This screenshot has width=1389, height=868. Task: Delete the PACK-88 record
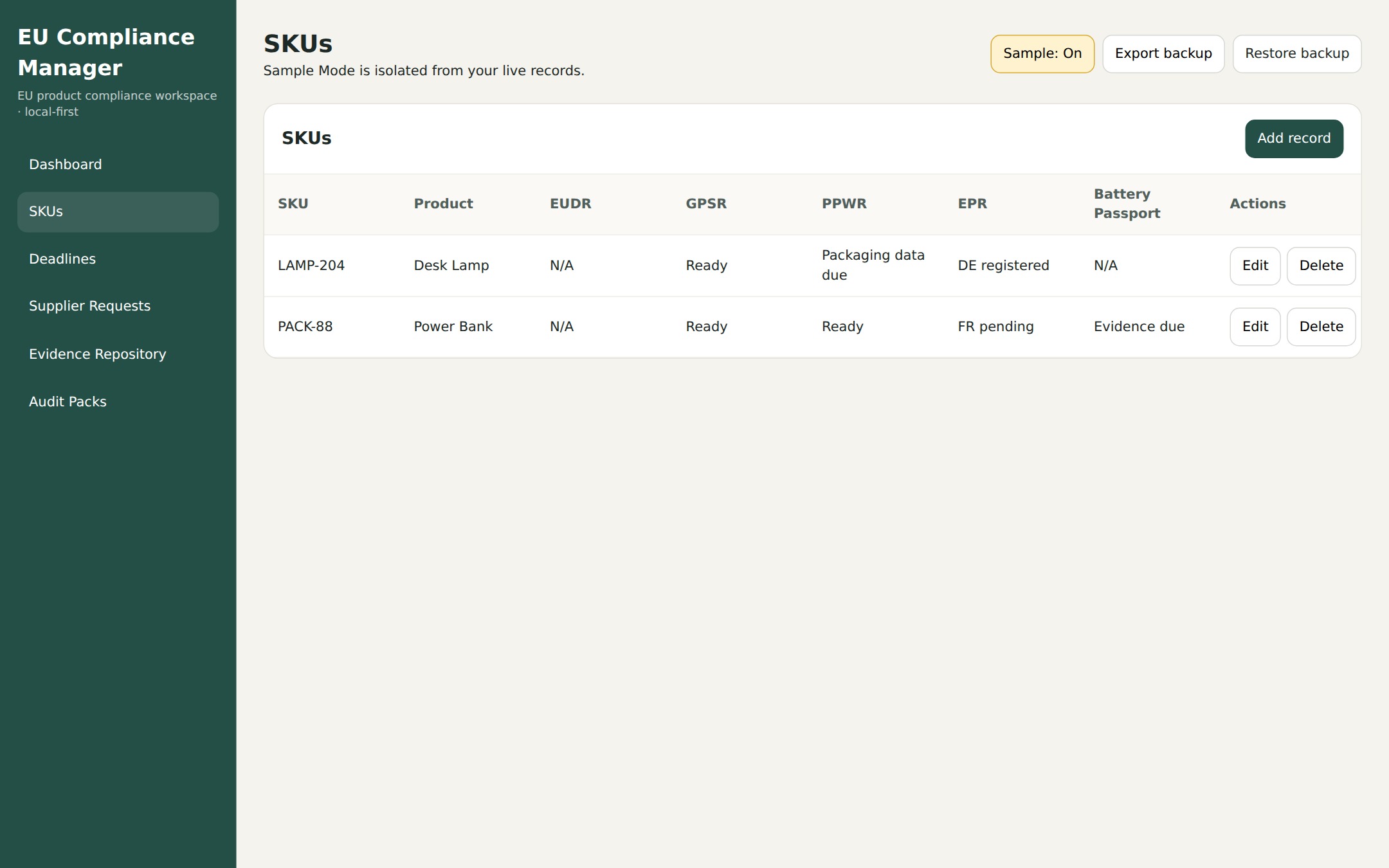coord(1321,327)
